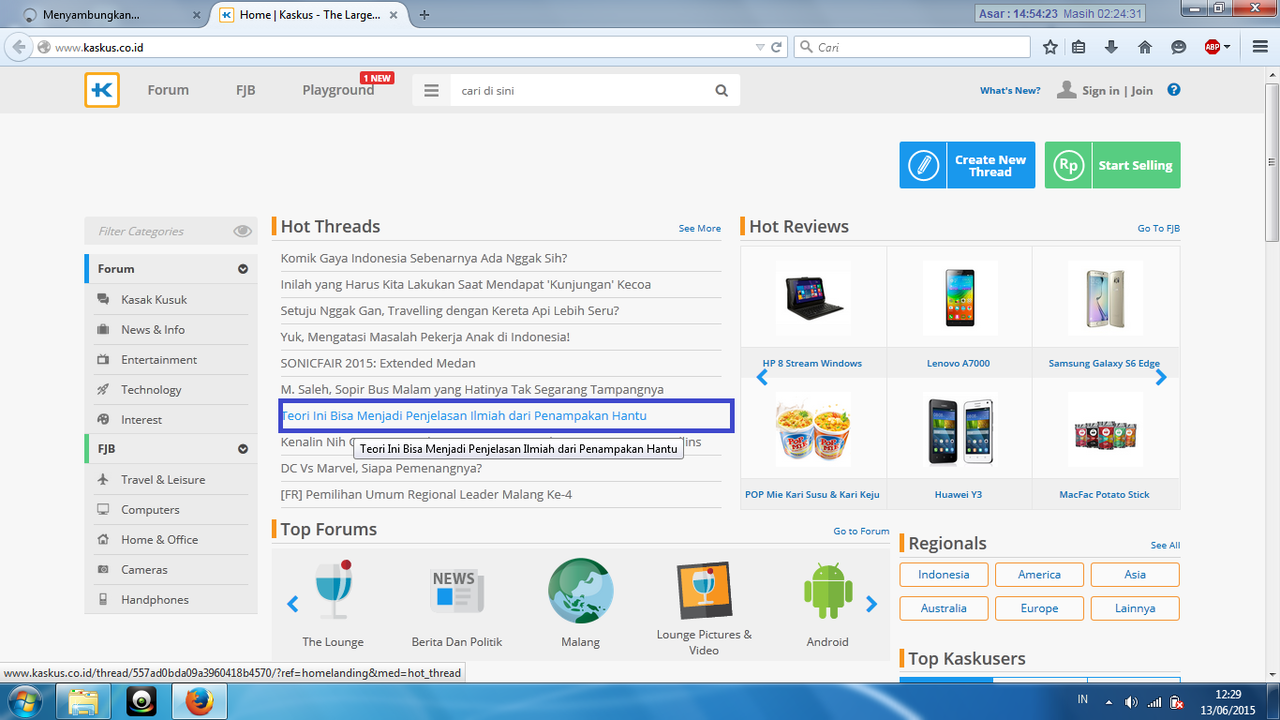The width and height of the screenshot is (1280, 720).
Task: Show next Top Forums with right arrow
Action: (x=871, y=604)
